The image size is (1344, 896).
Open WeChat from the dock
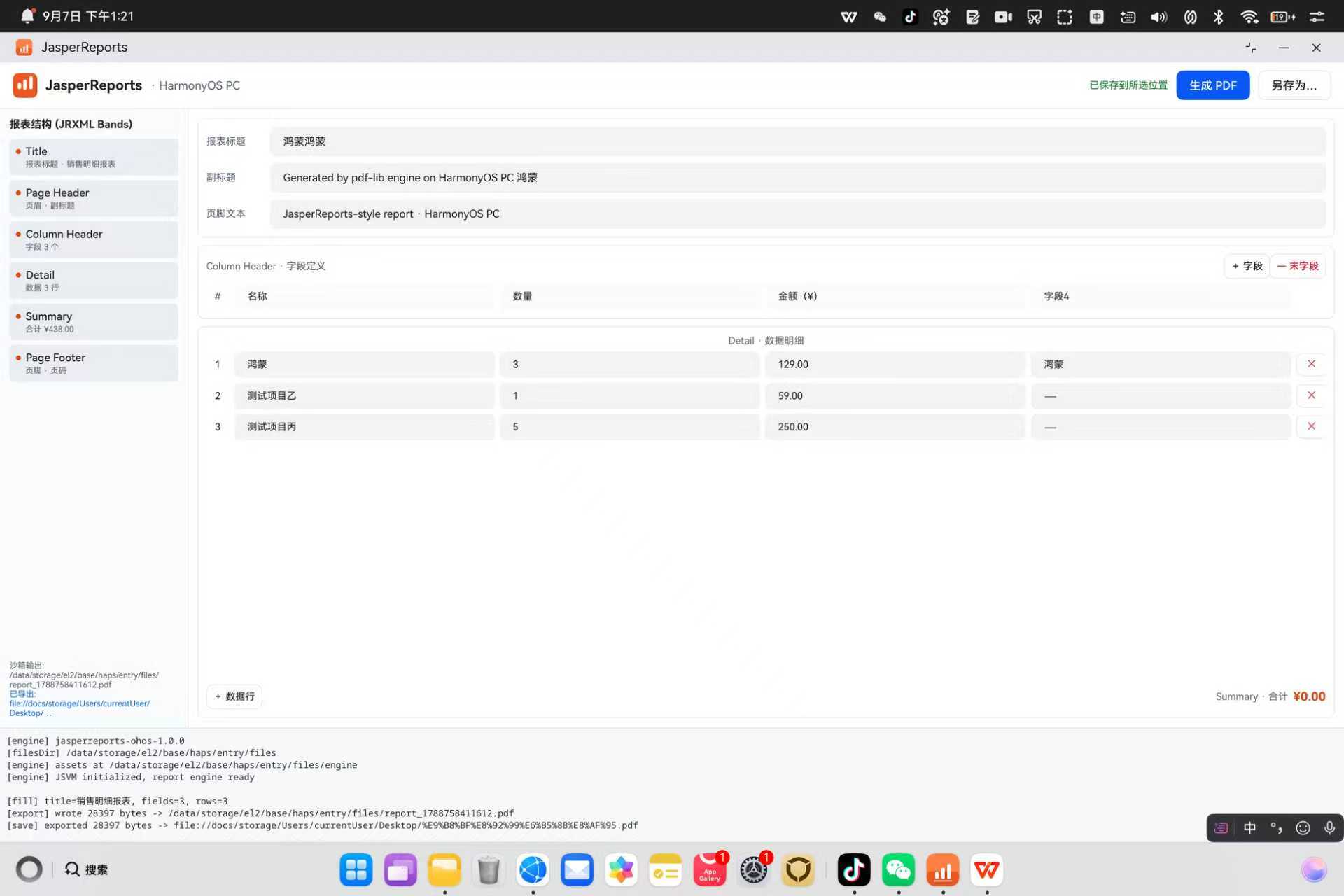pos(898,870)
